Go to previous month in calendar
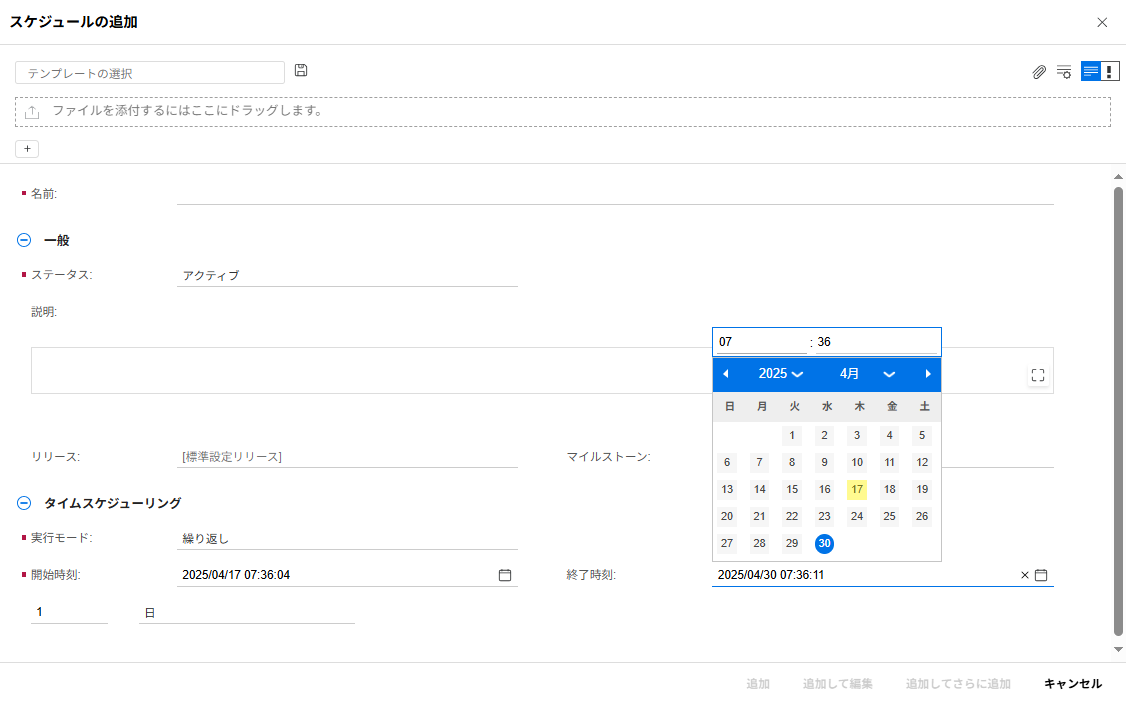Screen dimensions: 1126x704 (726, 374)
